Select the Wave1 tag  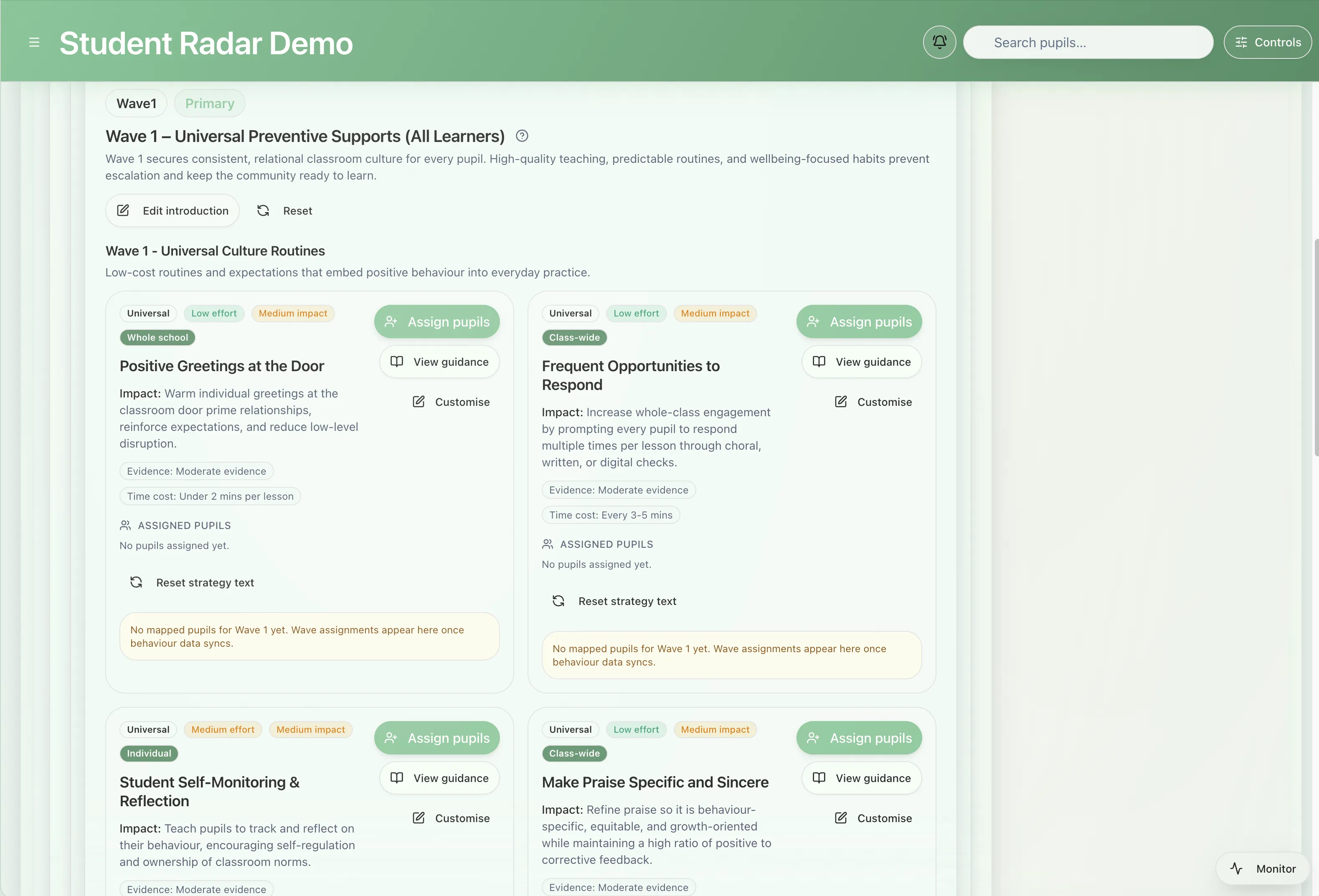(136, 103)
